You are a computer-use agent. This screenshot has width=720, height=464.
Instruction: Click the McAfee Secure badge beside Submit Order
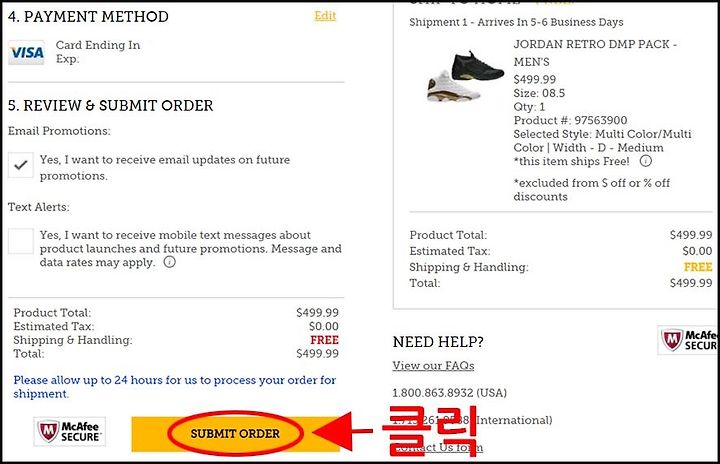point(70,431)
